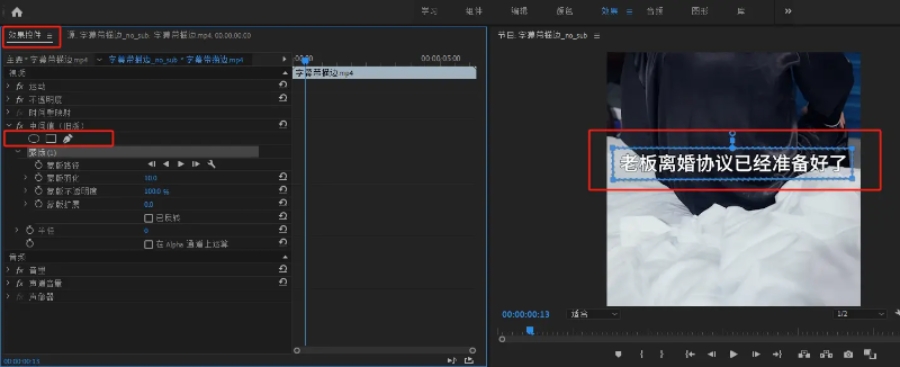This screenshot has width=900, height=367.
Task: Open mask tracking wrench options
Action: point(211,164)
